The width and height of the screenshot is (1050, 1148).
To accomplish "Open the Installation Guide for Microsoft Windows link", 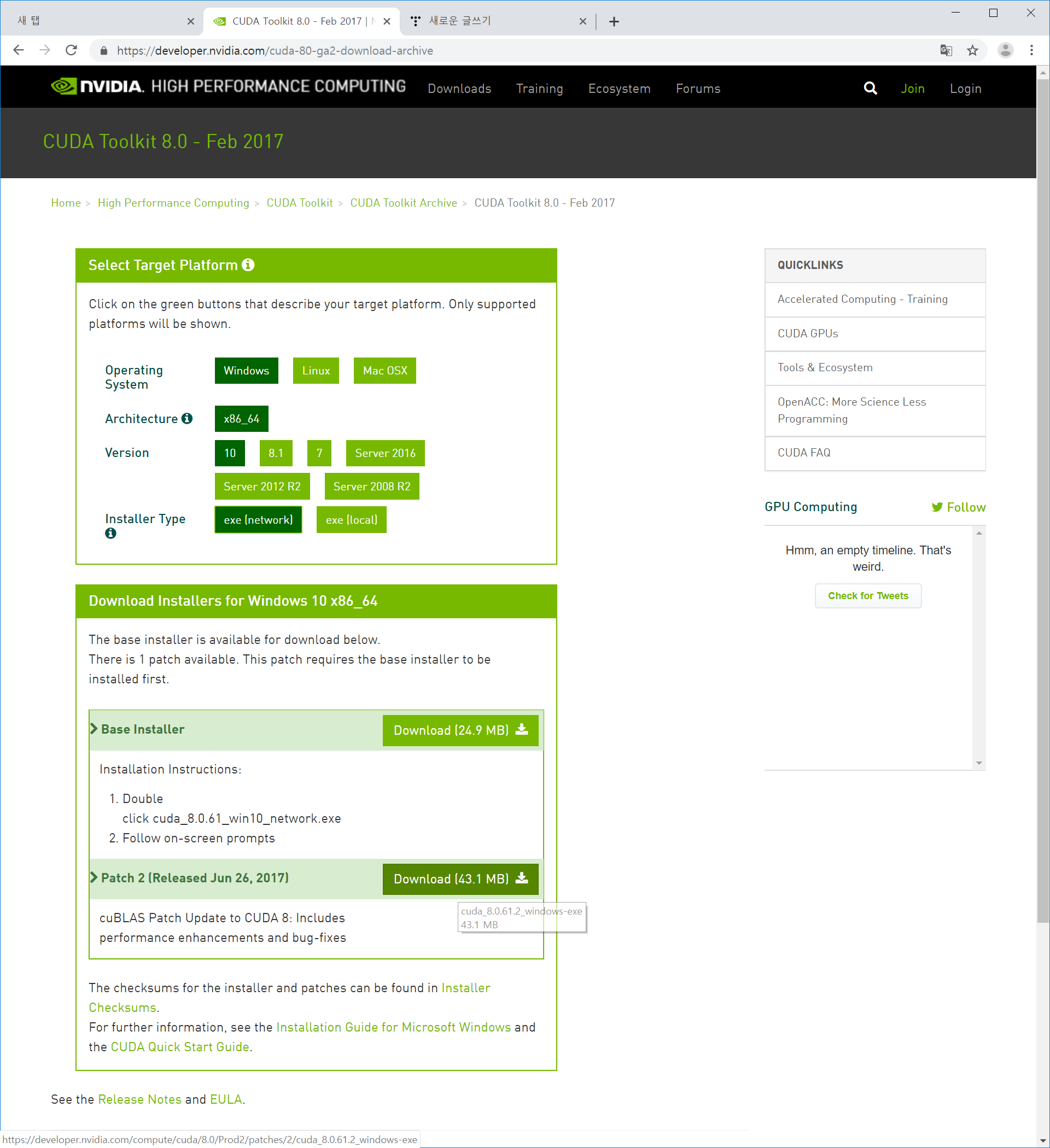I will point(393,1027).
